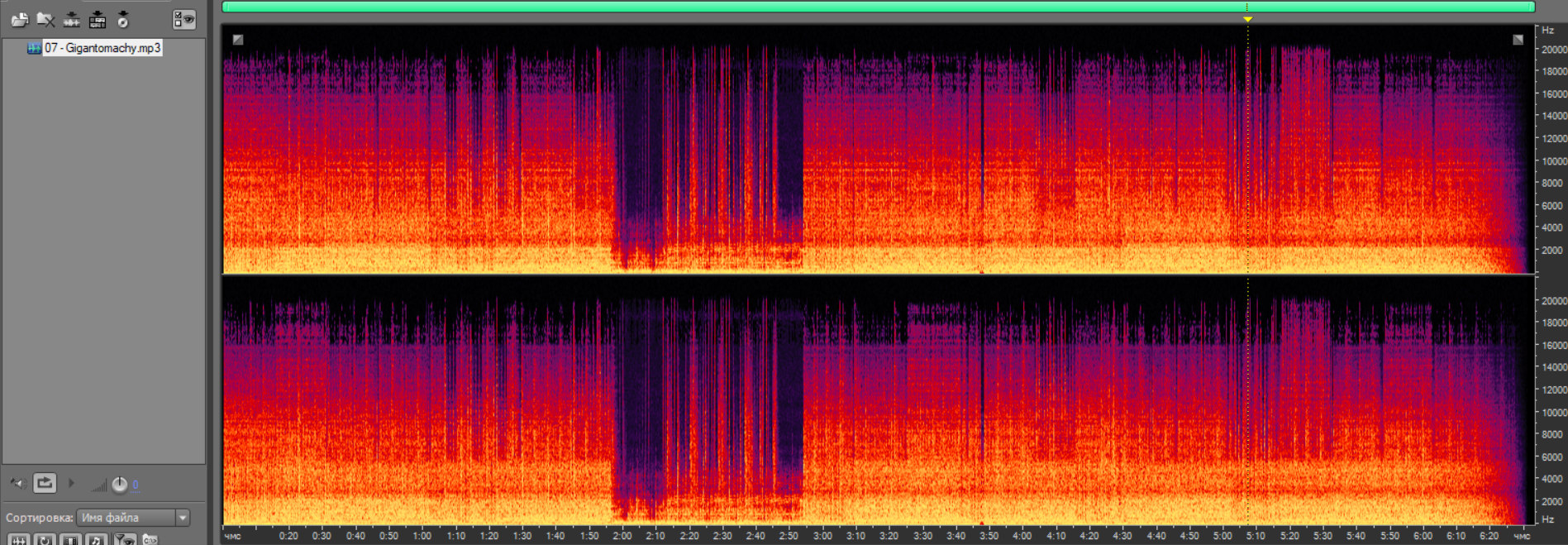Screen dimensions: 1568x545
Task: Open the Сортировка 'Имя файла' dropdown
Action: click(134, 518)
